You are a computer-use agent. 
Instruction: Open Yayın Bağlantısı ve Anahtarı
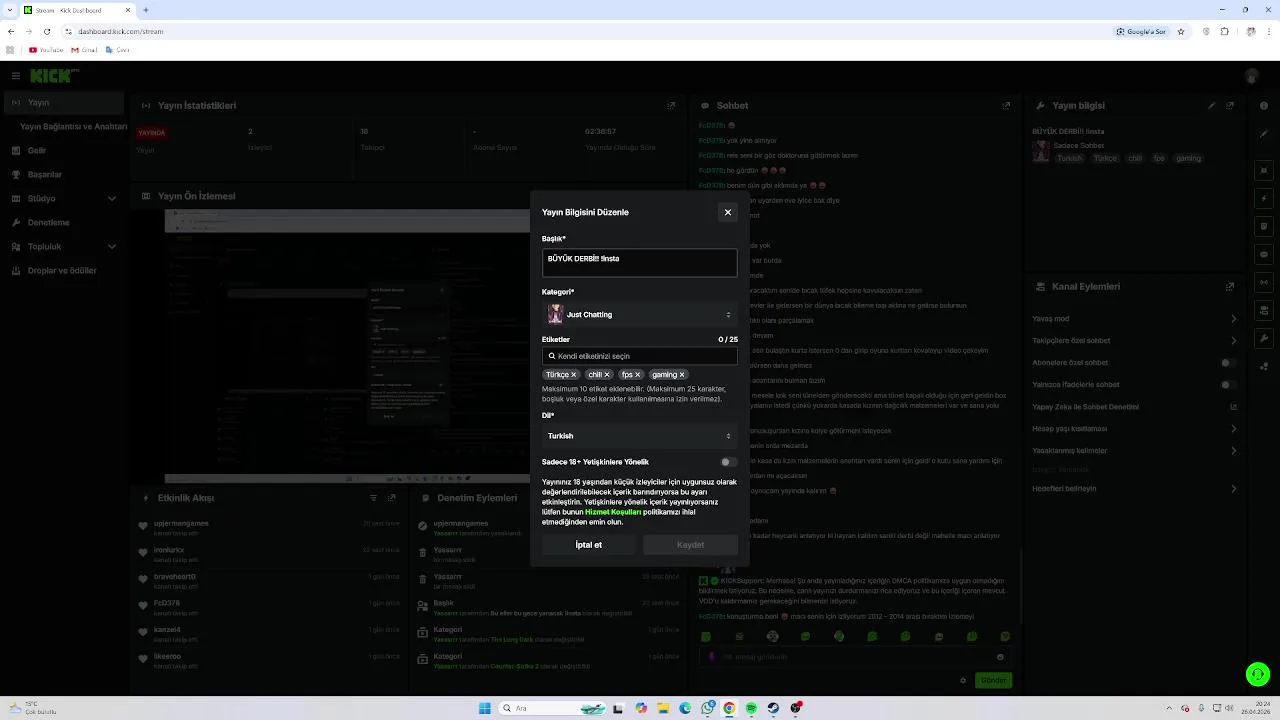[x=73, y=127]
